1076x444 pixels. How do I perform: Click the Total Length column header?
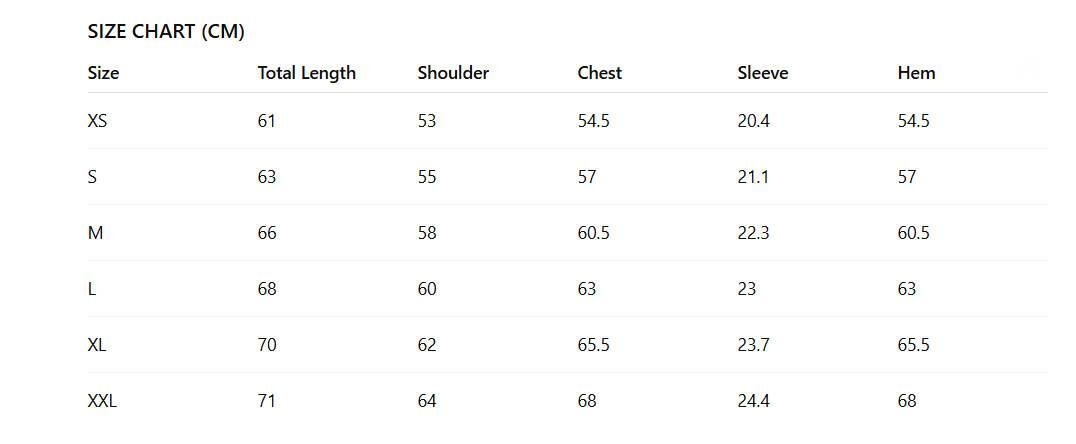coord(306,73)
